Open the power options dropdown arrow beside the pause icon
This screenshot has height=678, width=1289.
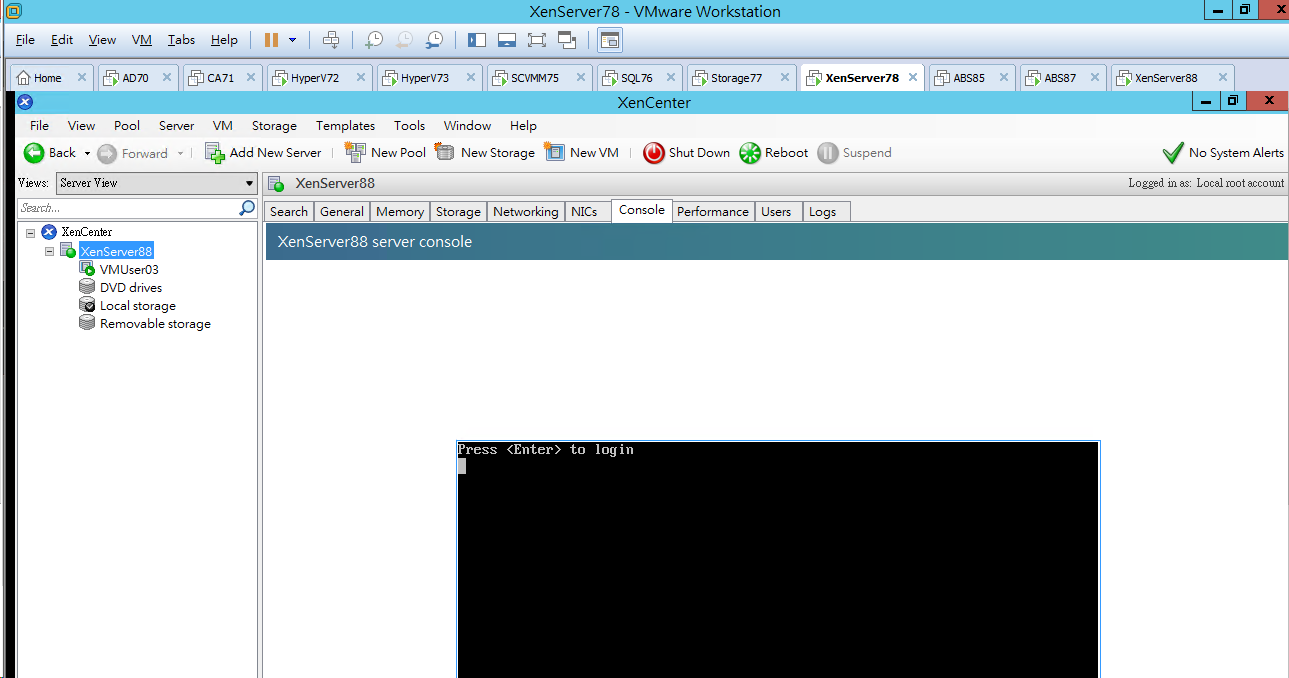[x=292, y=40]
